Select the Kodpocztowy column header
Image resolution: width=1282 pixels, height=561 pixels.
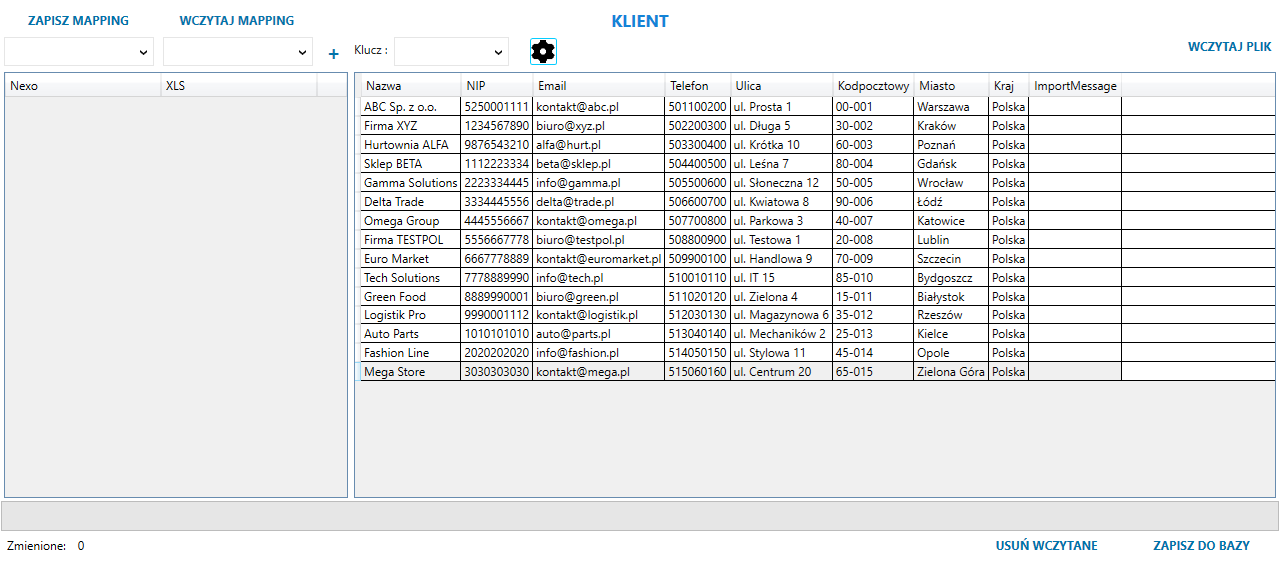click(873, 86)
